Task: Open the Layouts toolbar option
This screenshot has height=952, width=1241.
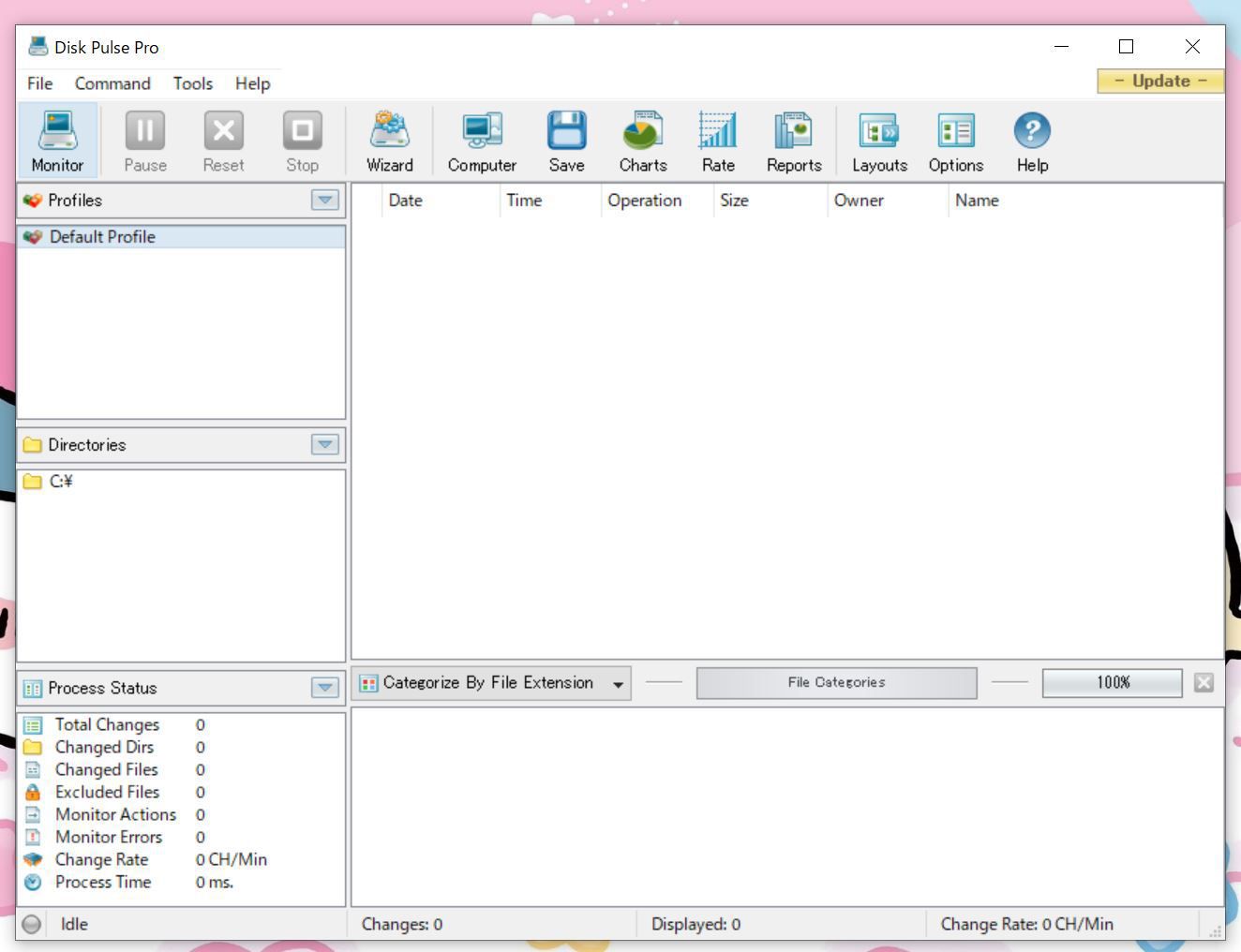Action: 879,141
